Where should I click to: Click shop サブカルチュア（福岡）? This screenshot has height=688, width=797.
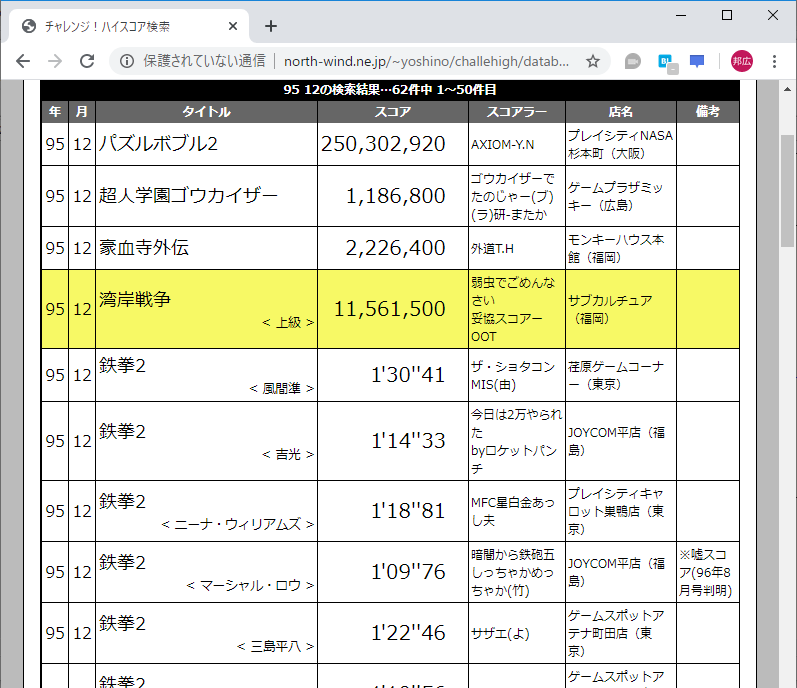610,309
